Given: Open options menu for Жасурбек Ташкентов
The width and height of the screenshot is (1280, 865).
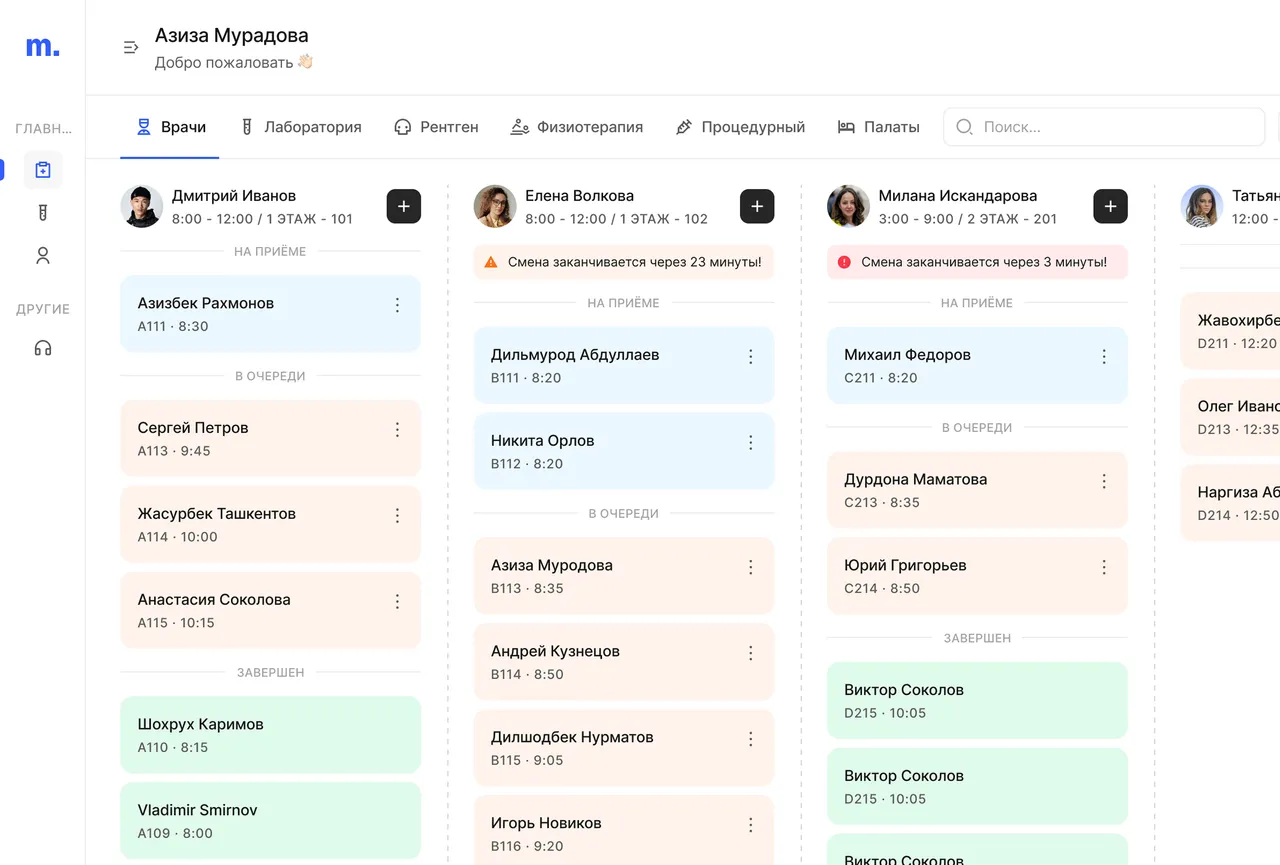Looking at the screenshot, I should click(x=397, y=515).
